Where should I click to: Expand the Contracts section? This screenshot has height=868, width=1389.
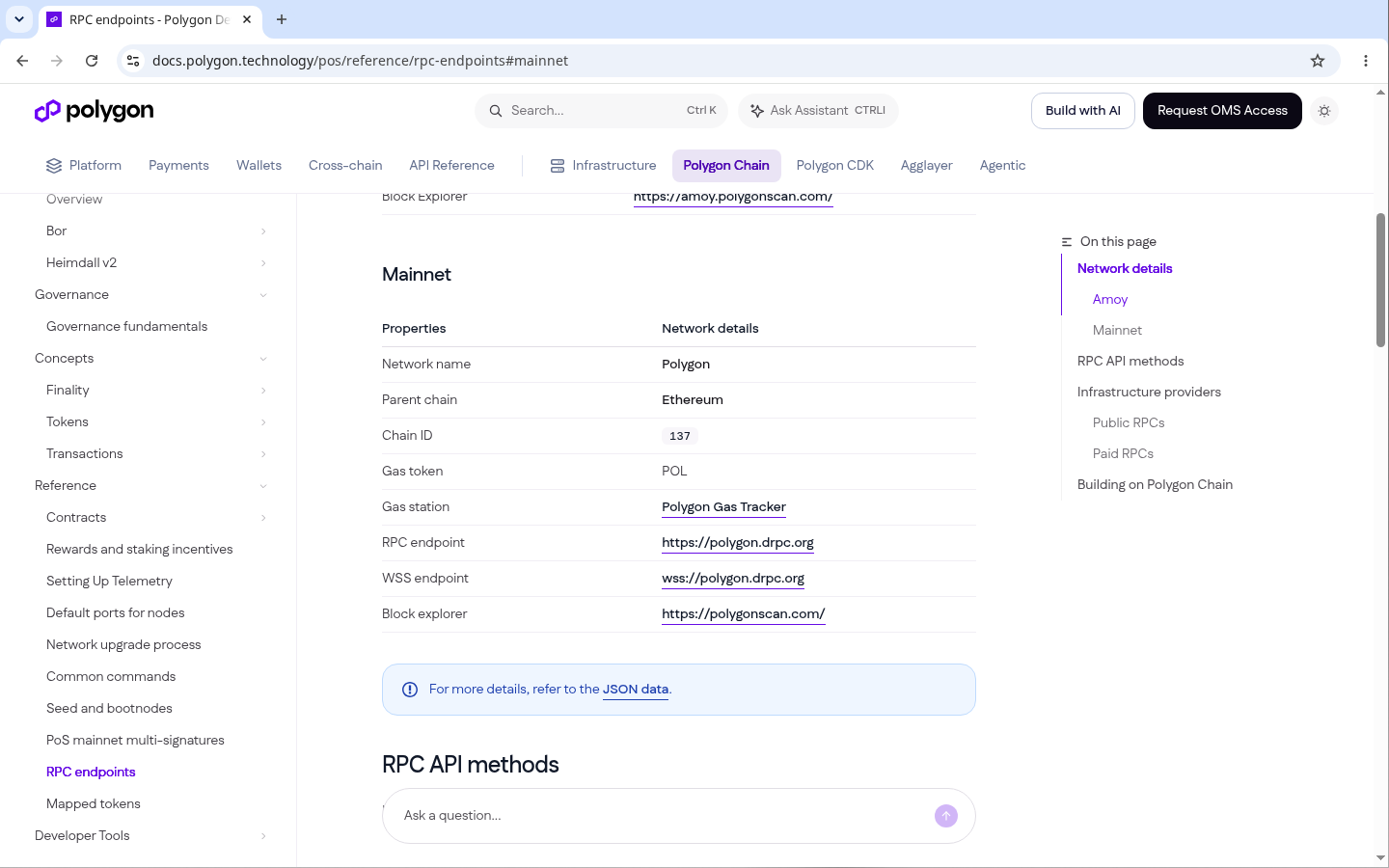coord(263,518)
